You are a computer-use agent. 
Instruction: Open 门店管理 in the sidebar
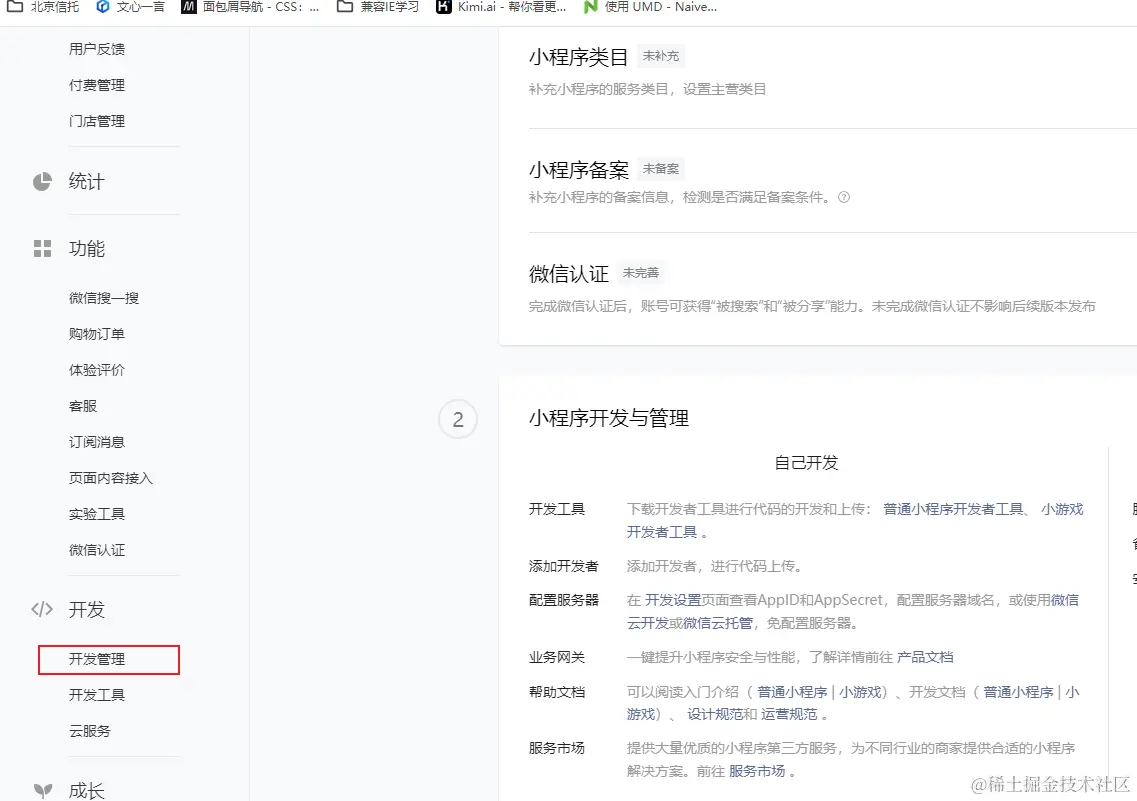(96, 121)
